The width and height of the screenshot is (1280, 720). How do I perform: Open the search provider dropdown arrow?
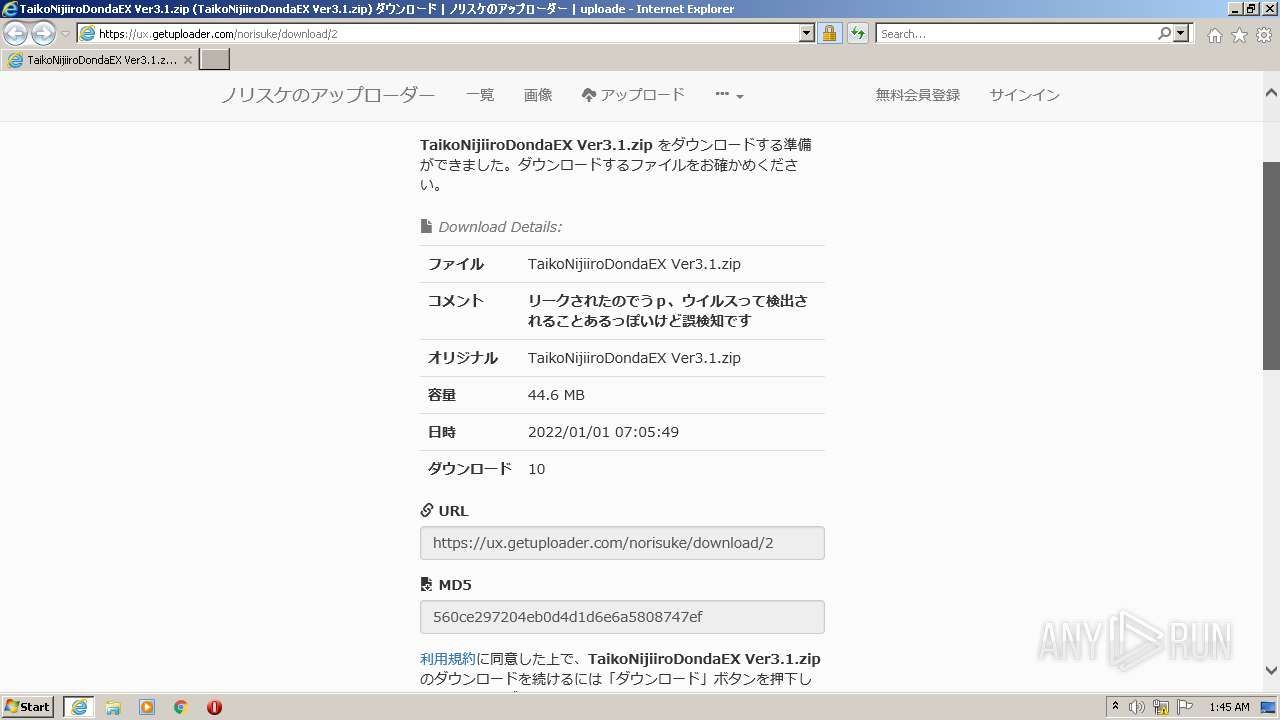point(1182,34)
